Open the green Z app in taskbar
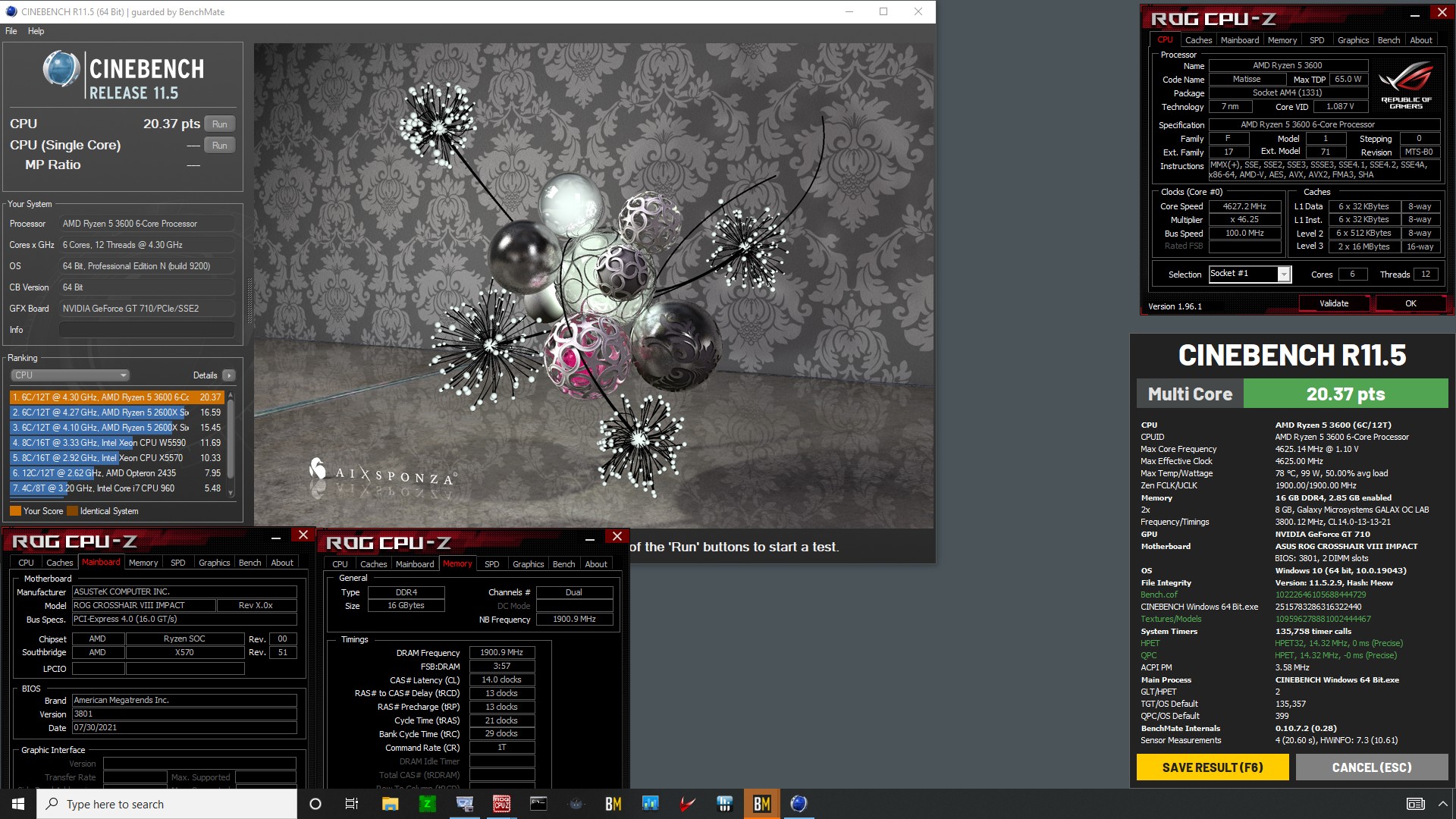This screenshot has height=819, width=1456. point(427,804)
